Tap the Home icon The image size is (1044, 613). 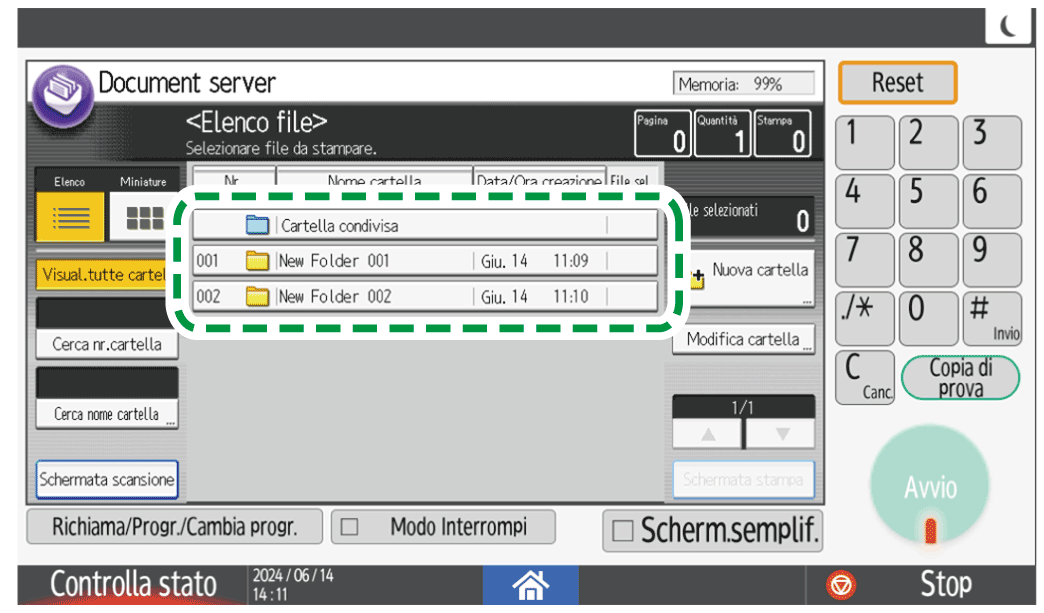click(x=530, y=585)
